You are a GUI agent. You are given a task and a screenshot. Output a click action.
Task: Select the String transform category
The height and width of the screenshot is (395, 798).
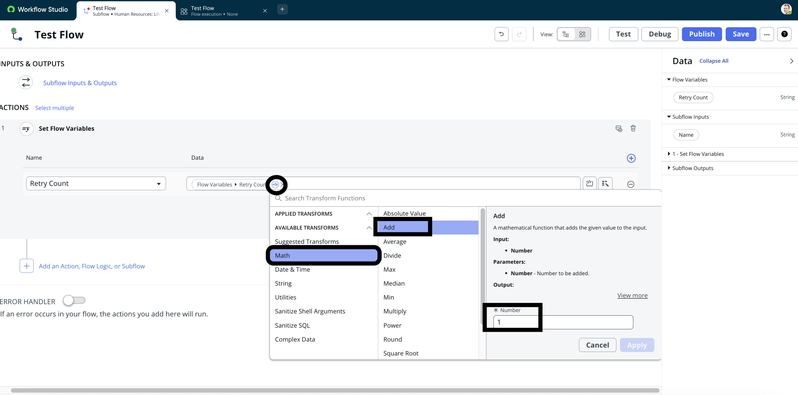[x=324, y=284]
